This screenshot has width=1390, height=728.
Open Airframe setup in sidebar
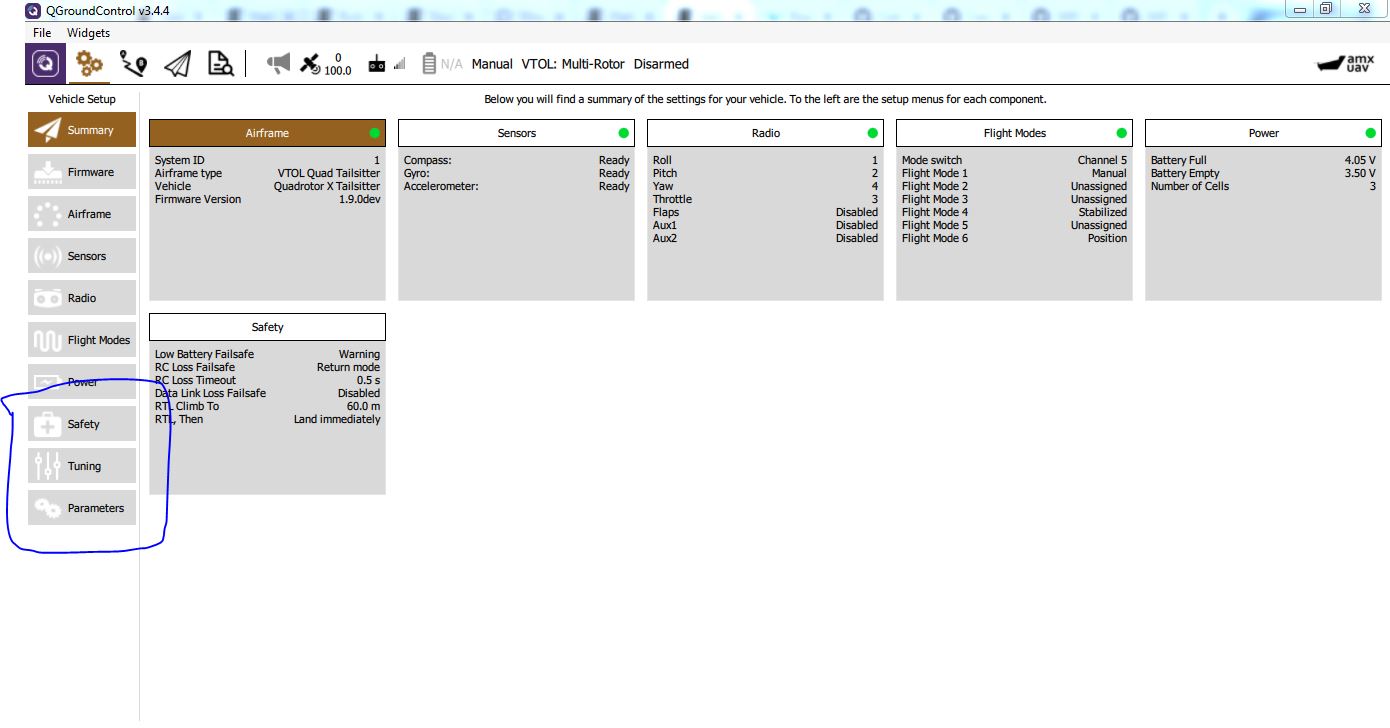tap(82, 215)
